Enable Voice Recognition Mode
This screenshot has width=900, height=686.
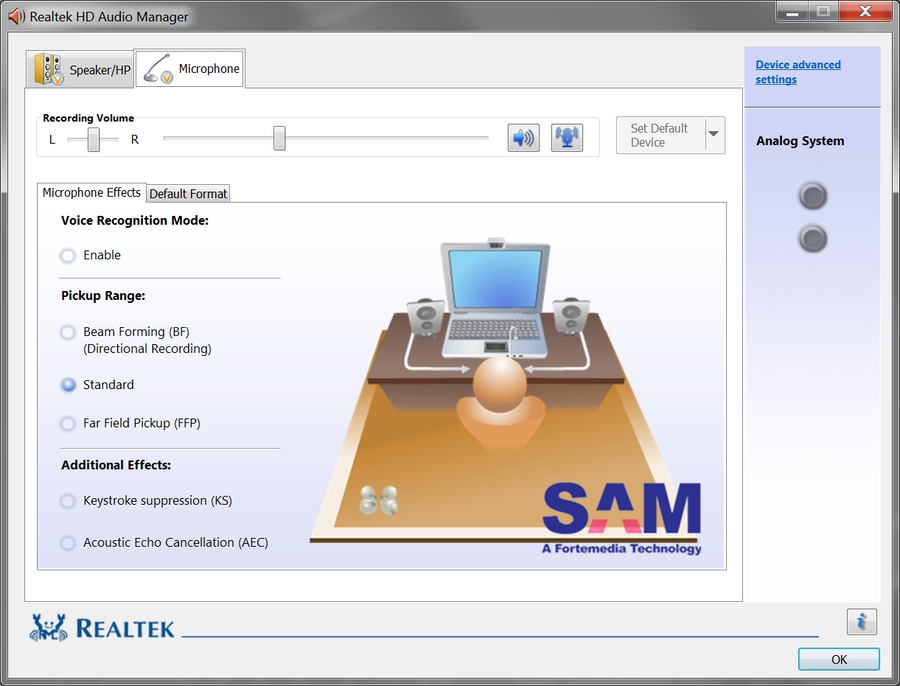pos(68,256)
